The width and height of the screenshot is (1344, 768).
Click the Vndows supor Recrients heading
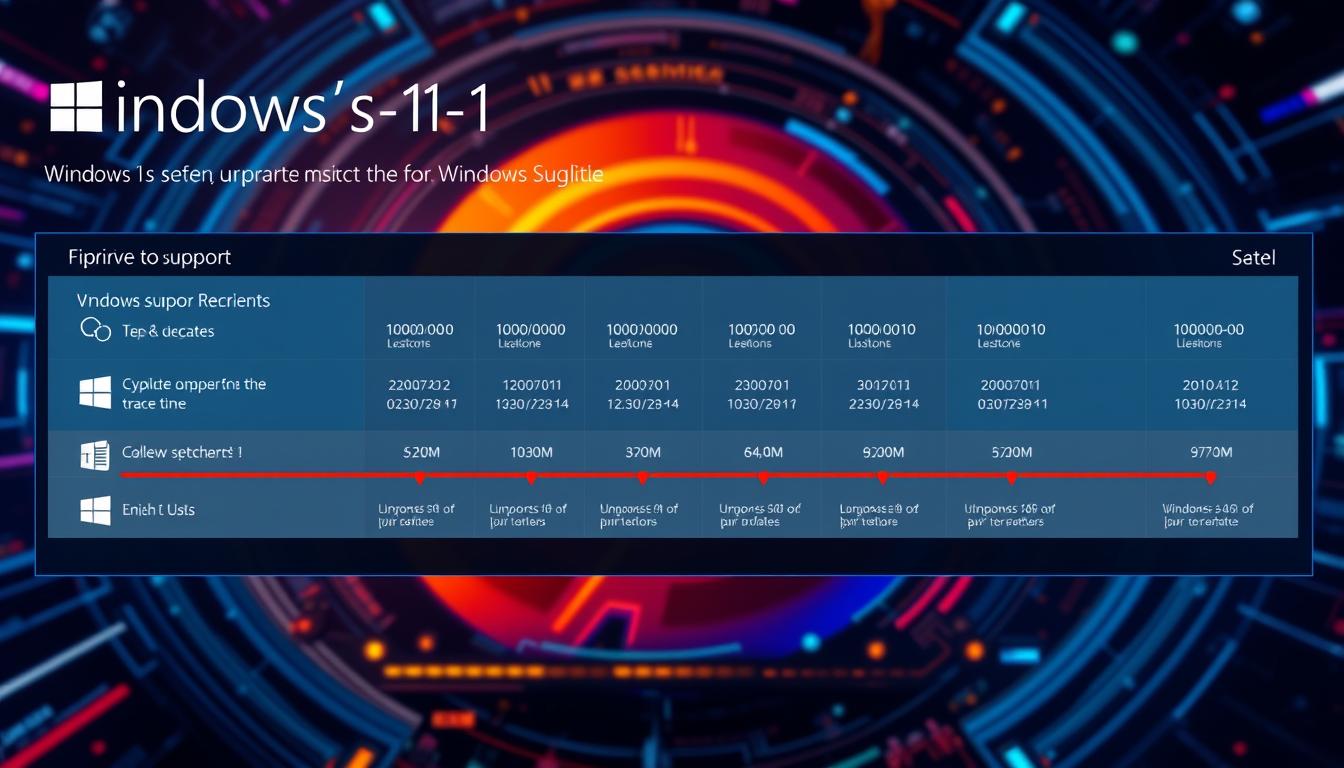(x=173, y=300)
